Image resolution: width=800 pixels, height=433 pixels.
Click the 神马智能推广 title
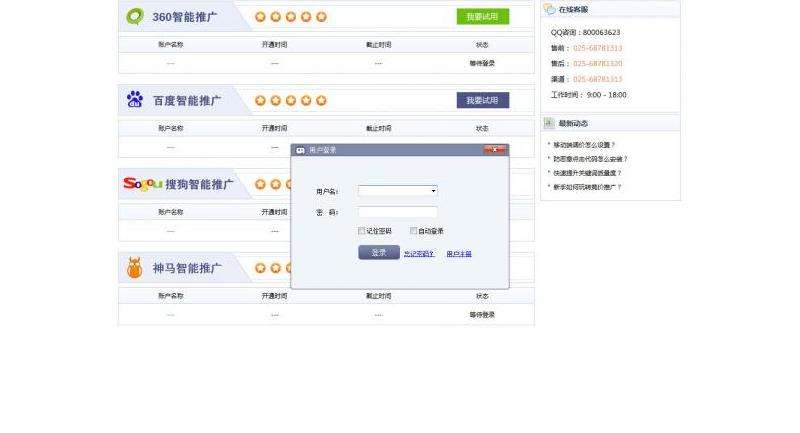tap(187, 268)
